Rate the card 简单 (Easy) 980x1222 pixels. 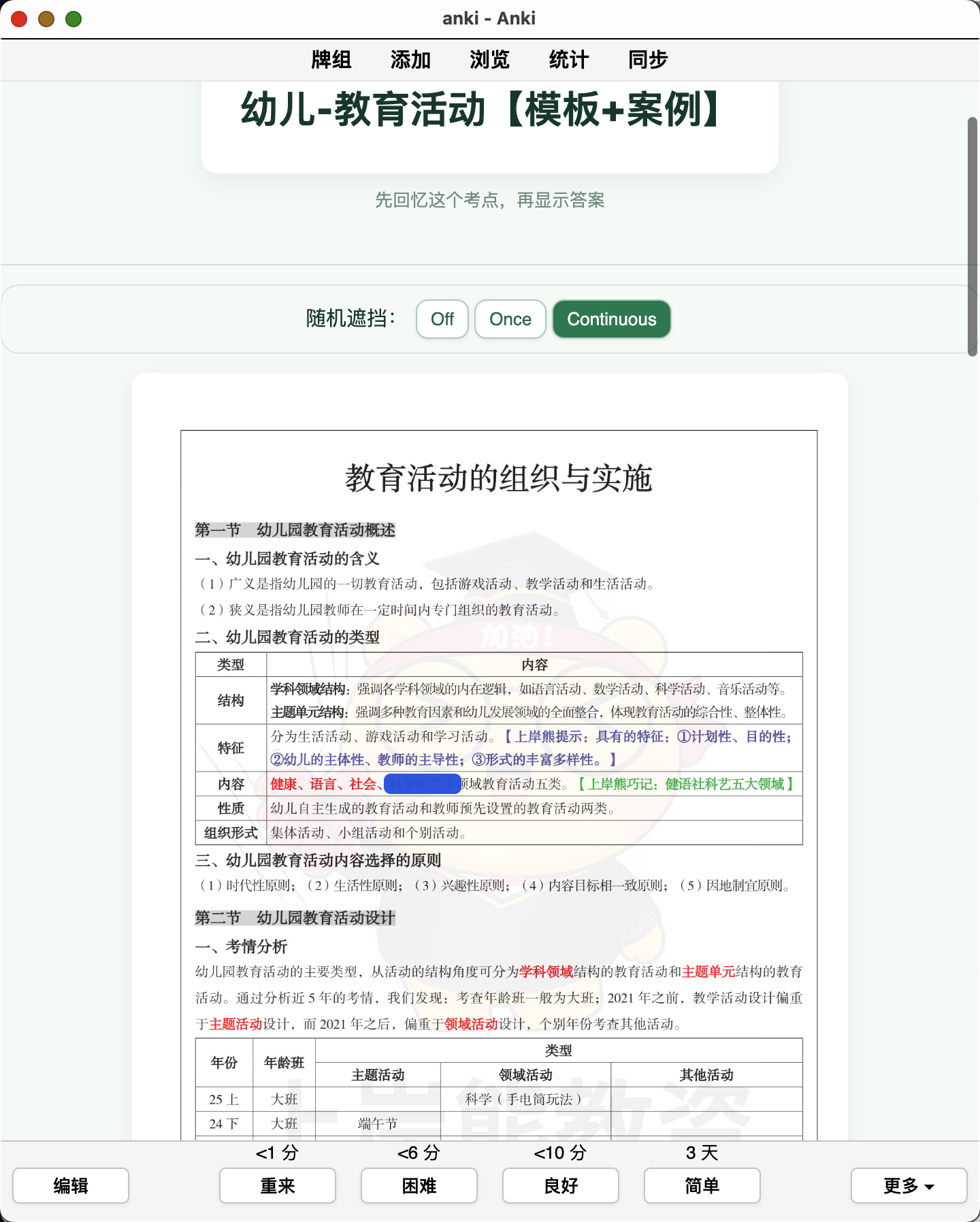702,1186
